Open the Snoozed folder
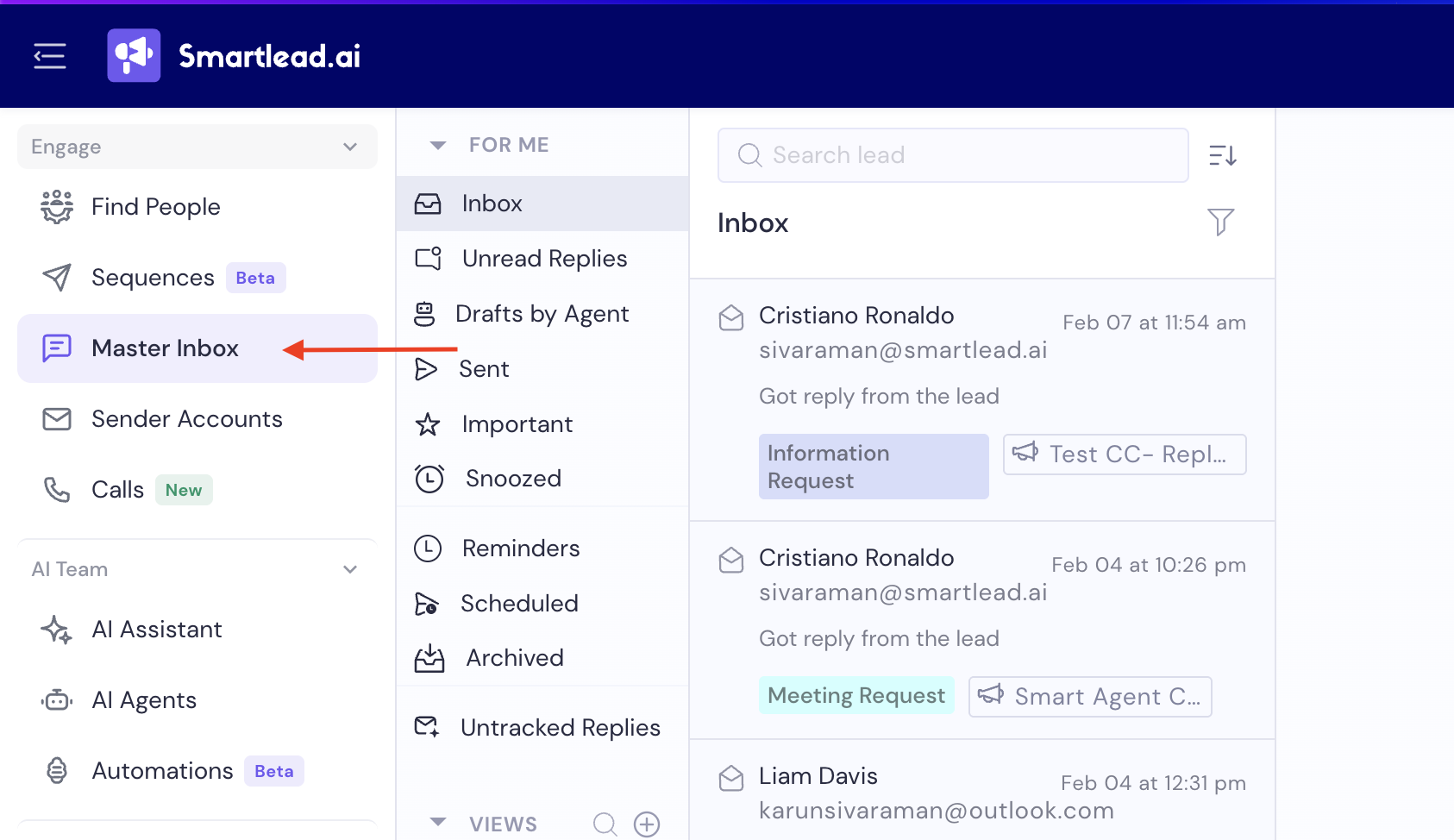Screen dimensions: 1454x840 (x=542, y=479)
